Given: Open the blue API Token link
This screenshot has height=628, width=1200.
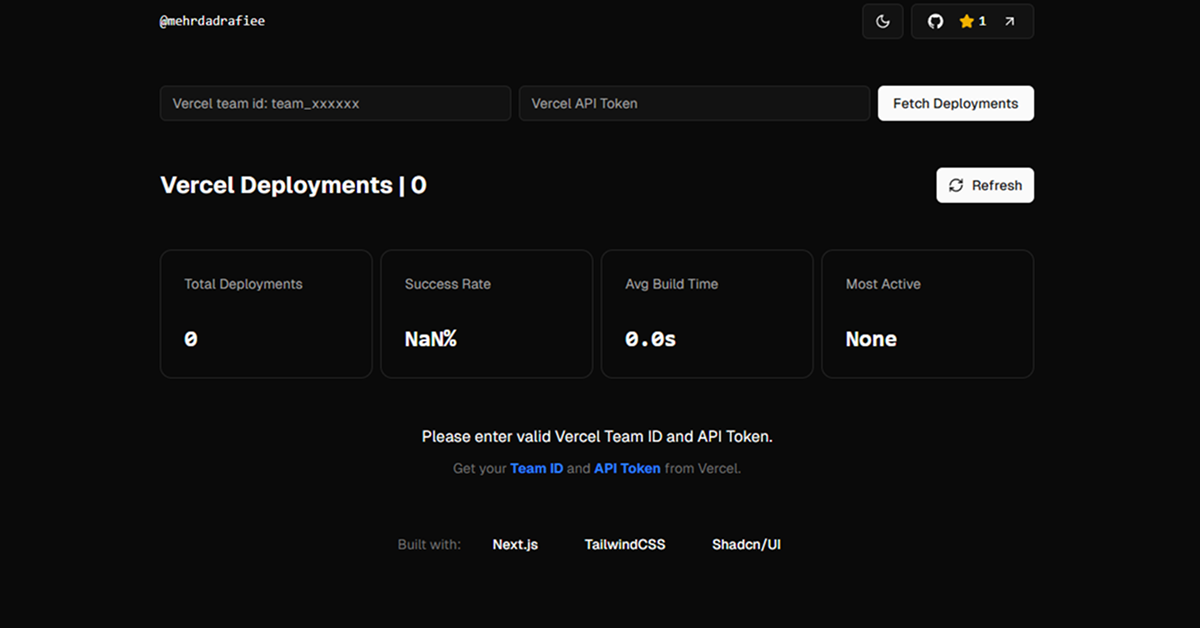Looking at the screenshot, I should pos(627,468).
